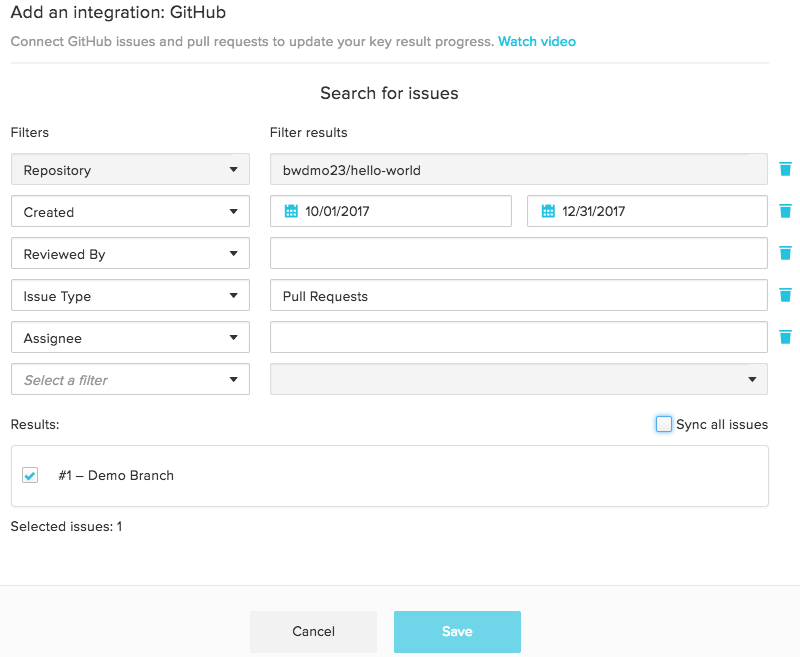Screen dimensions: 800x657
Task: Open the Assignee filter dropdown
Action: pos(130,337)
